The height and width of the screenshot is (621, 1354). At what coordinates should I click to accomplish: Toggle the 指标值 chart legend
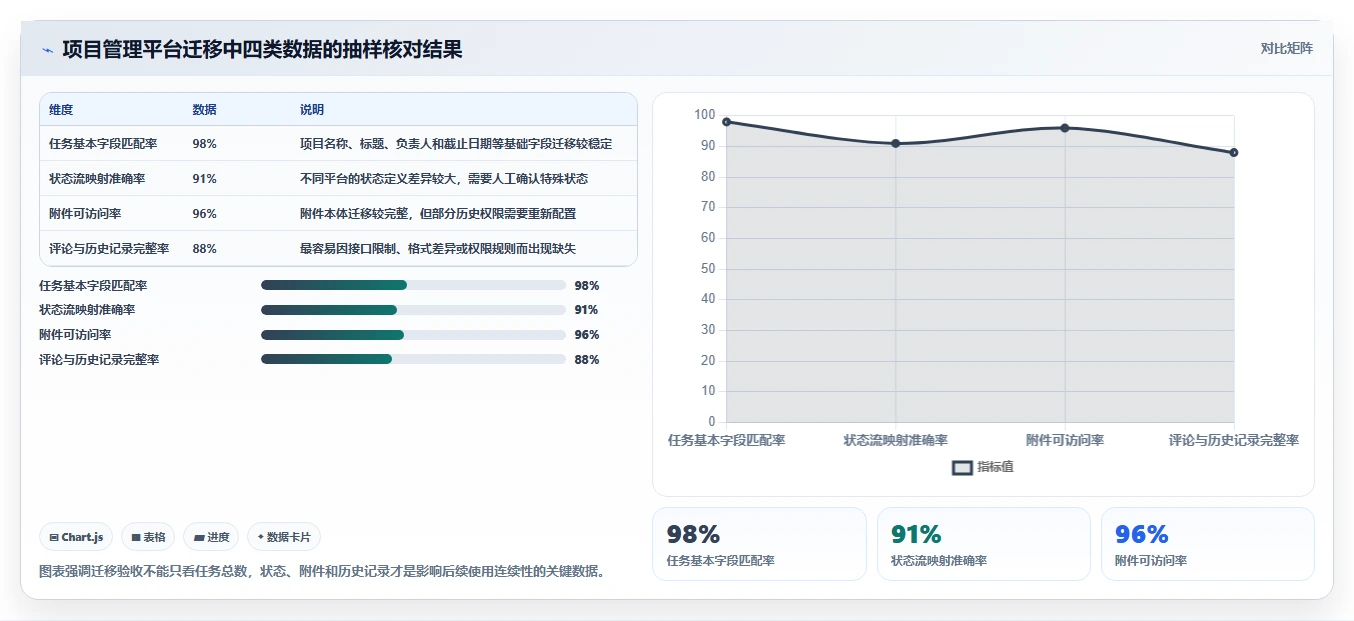click(983, 467)
